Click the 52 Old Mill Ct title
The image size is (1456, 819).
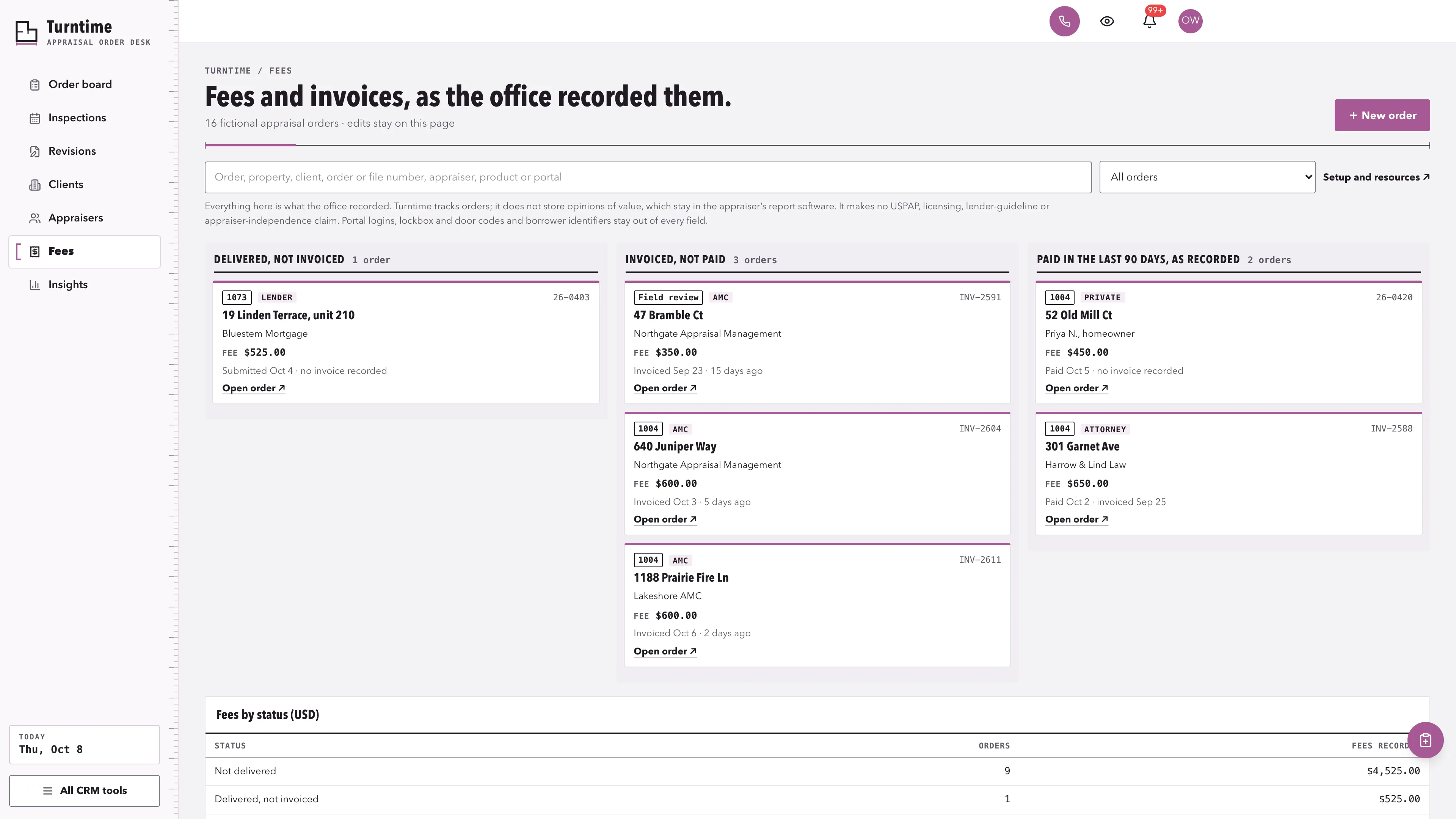tap(1078, 315)
